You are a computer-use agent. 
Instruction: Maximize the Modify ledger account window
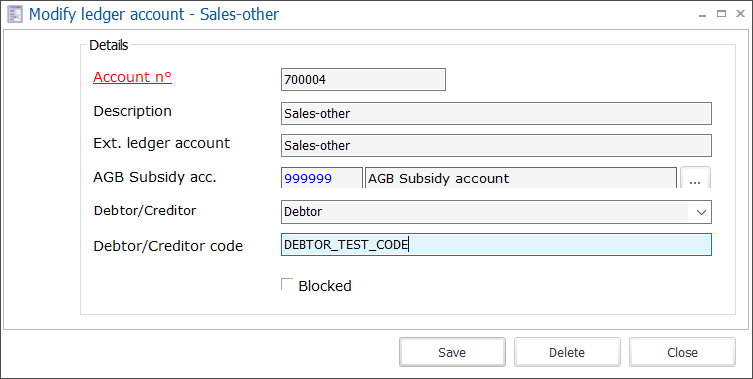[x=721, y=14]
